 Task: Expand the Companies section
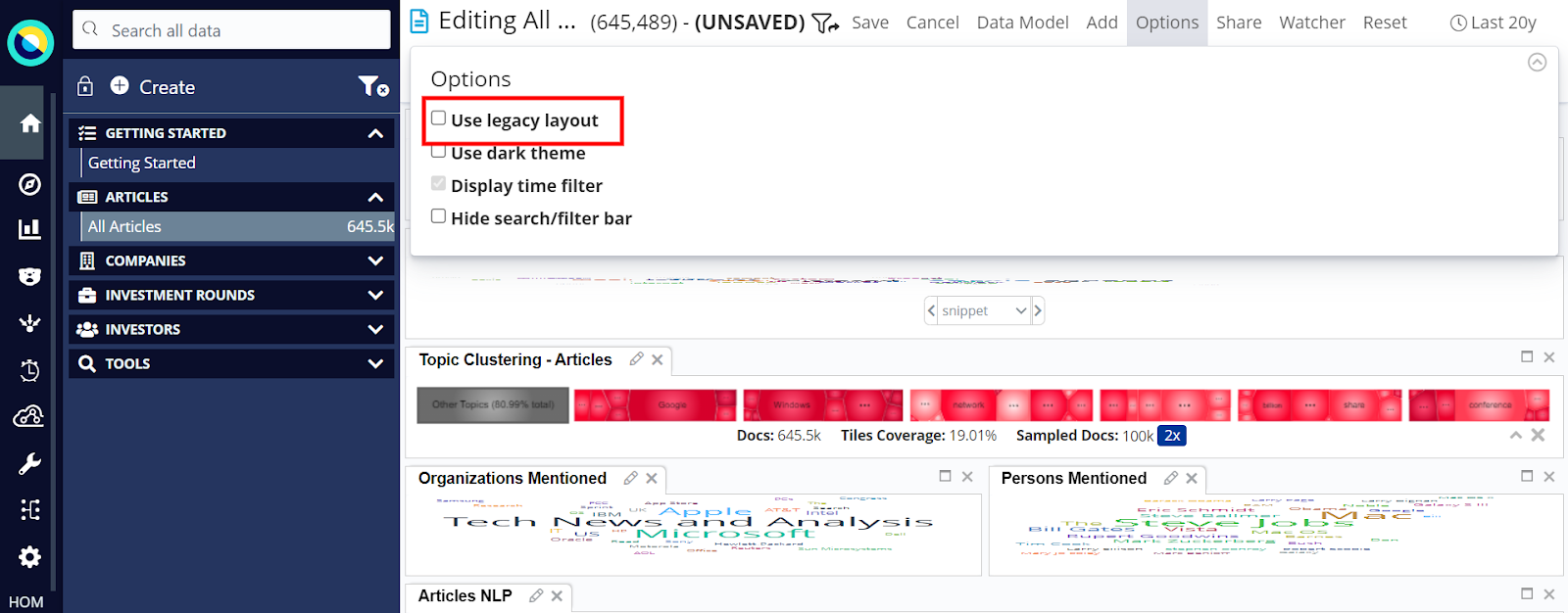[375, 260]
